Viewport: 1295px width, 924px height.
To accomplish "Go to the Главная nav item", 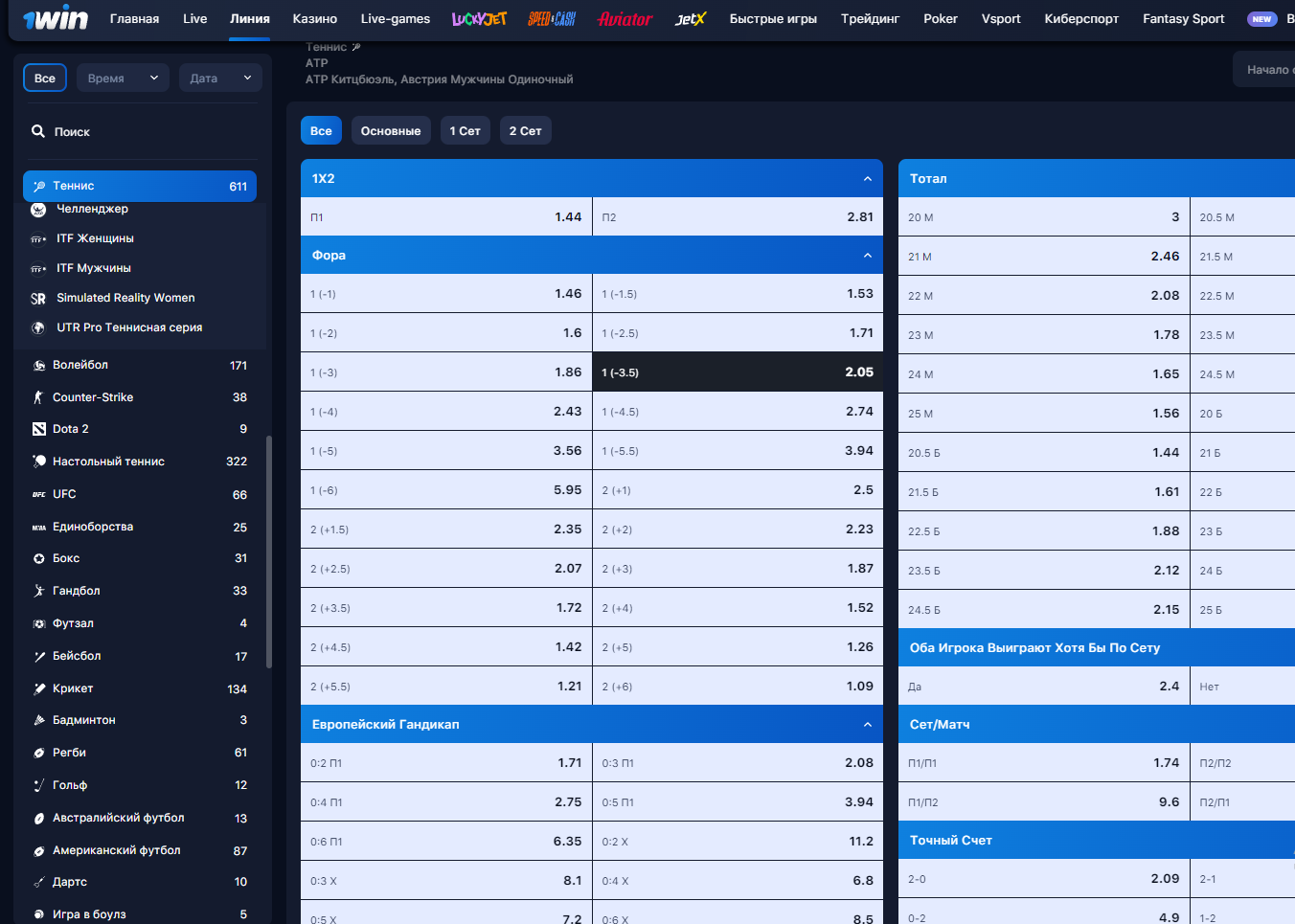I will tap(135, 19).
